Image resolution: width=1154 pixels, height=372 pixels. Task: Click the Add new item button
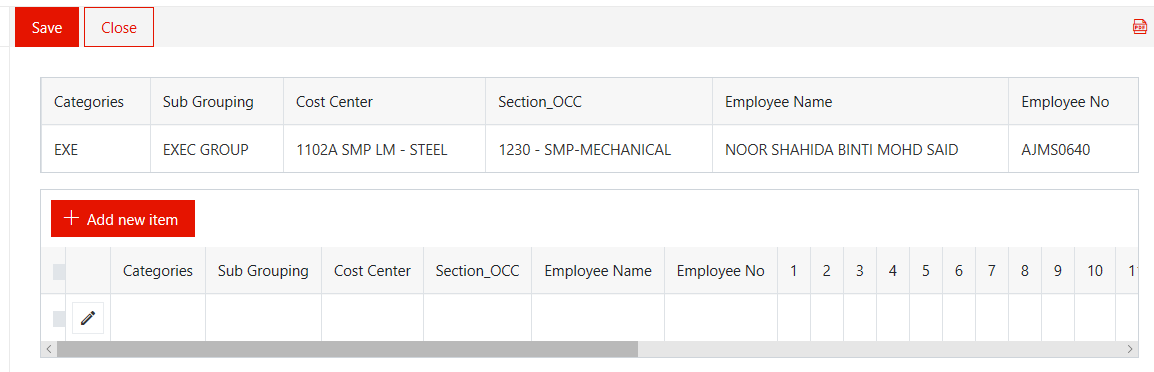click(123, 218)
